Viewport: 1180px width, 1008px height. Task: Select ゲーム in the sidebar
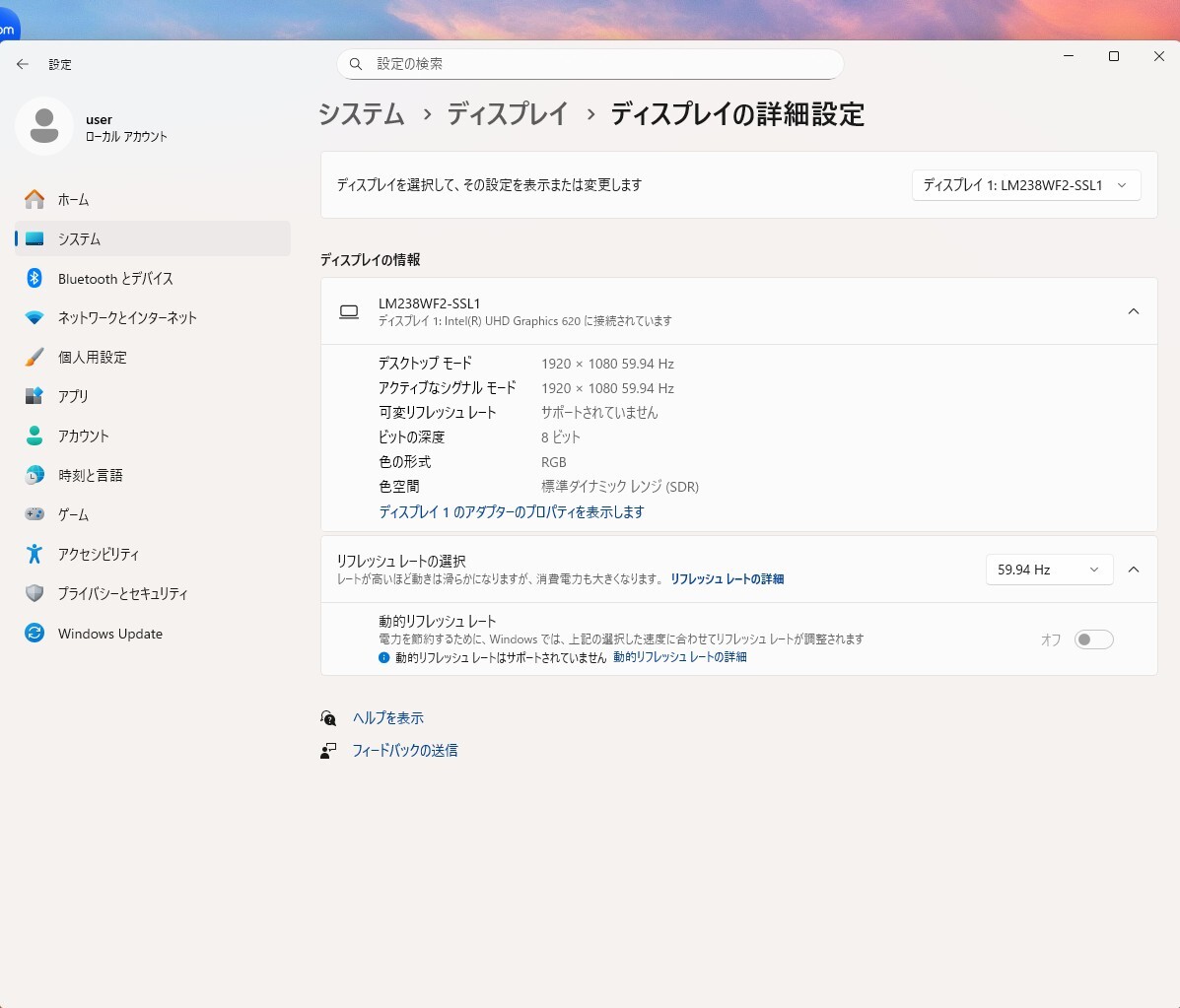[x=77, y=513]
